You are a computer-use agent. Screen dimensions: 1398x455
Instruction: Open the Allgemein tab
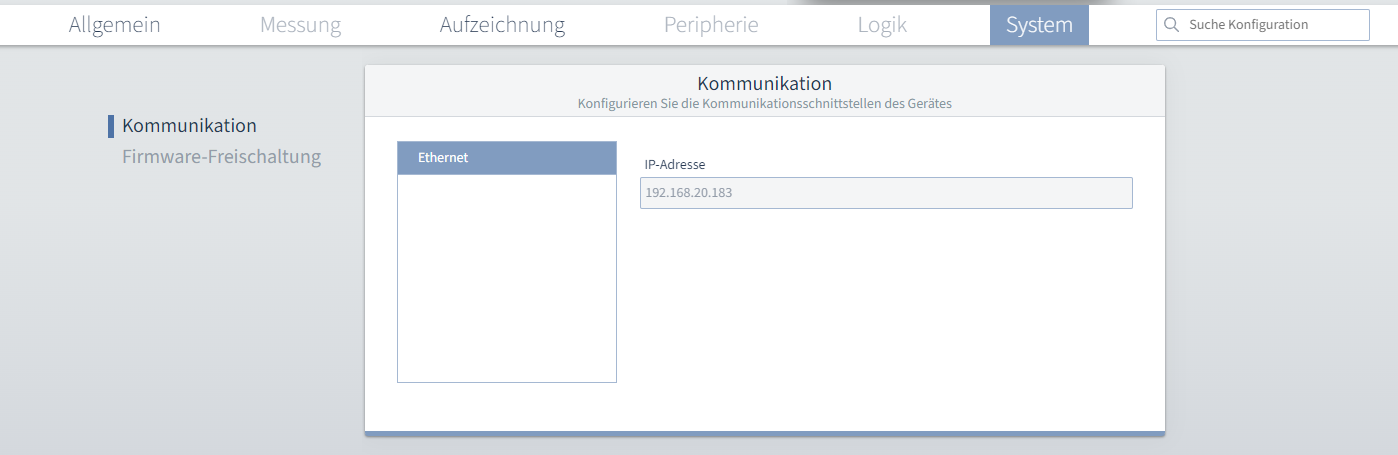(x=114, y=25)
